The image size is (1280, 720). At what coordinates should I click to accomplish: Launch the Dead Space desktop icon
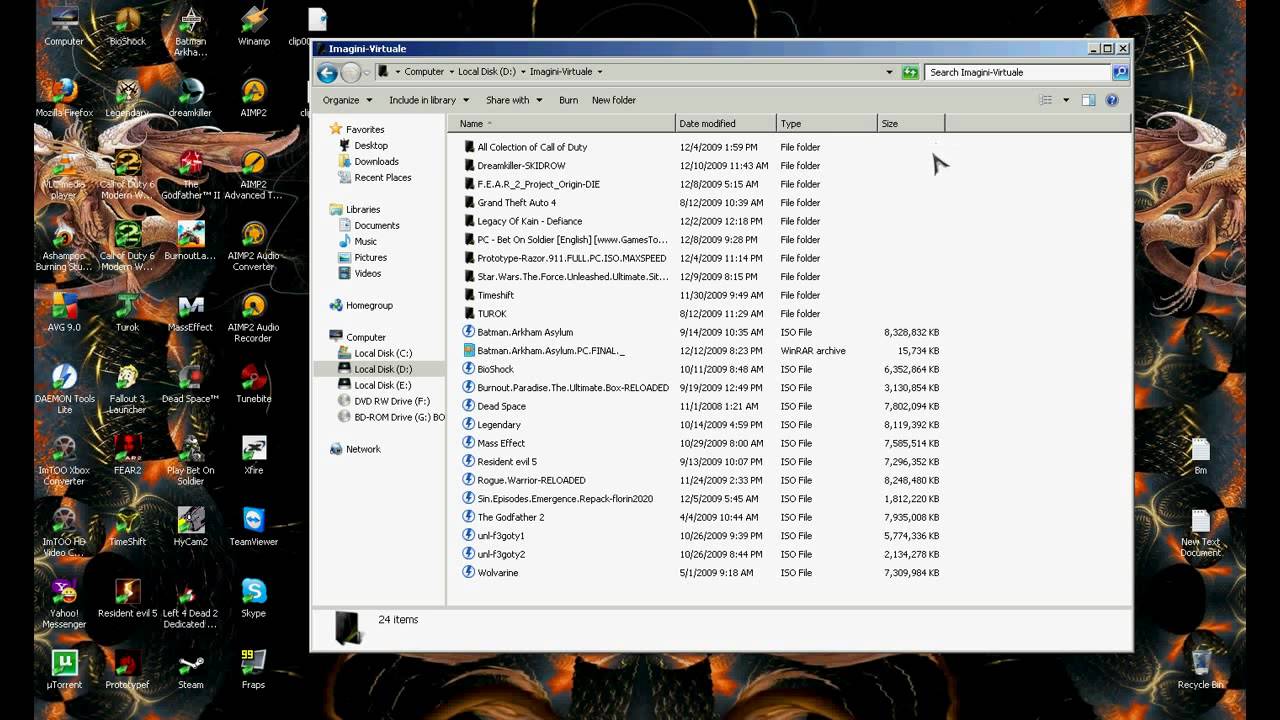190,385
